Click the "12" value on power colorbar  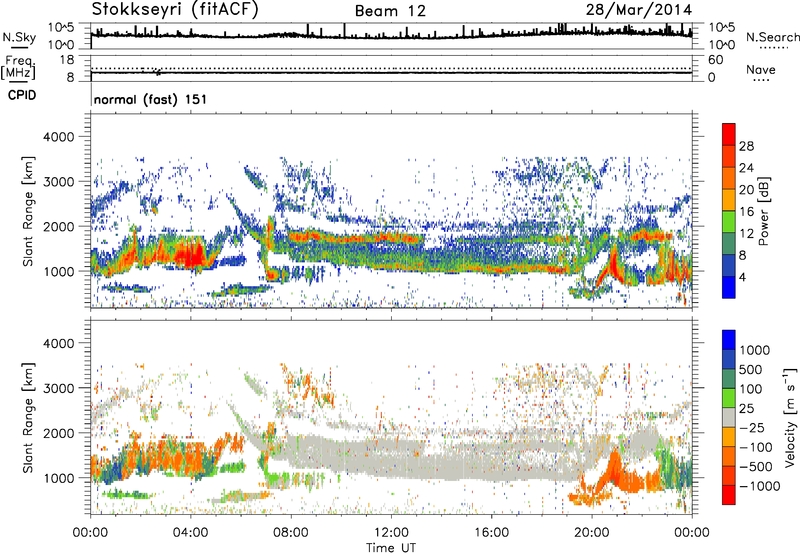click(746, 234)
